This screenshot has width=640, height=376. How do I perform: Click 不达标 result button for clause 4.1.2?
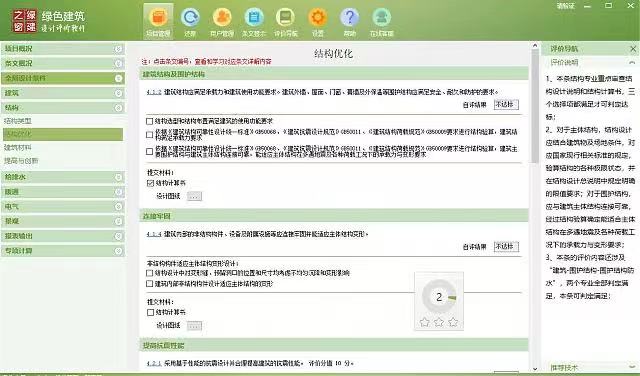click(506, 105)
